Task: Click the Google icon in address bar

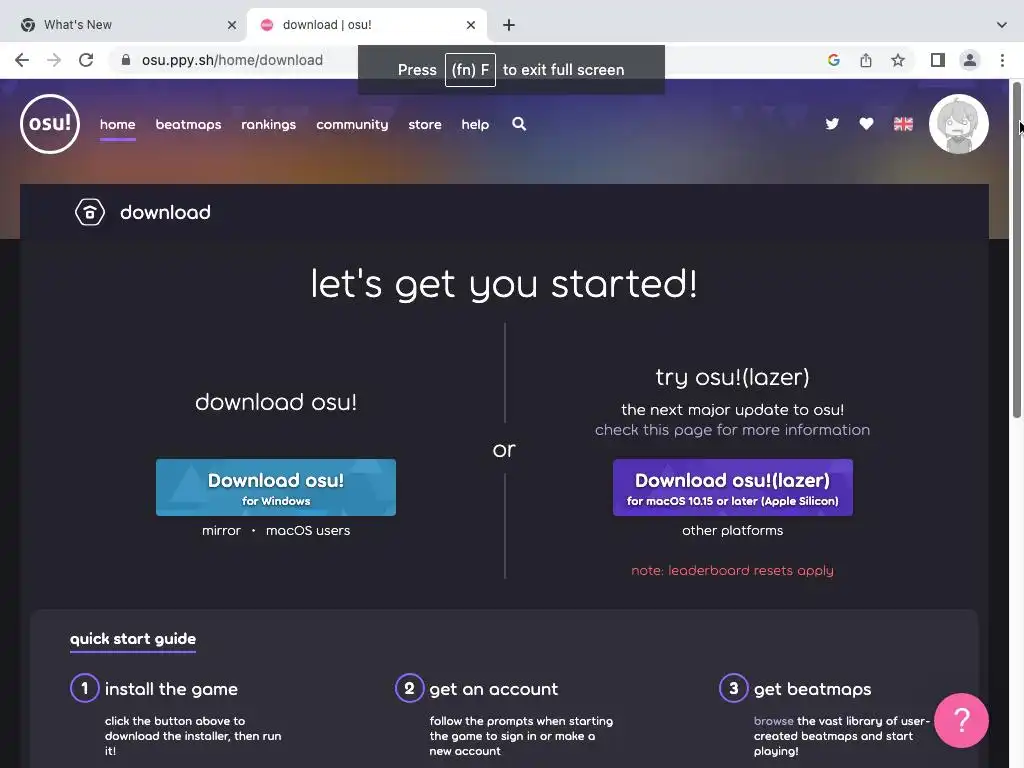Action: tap(834, 60)
